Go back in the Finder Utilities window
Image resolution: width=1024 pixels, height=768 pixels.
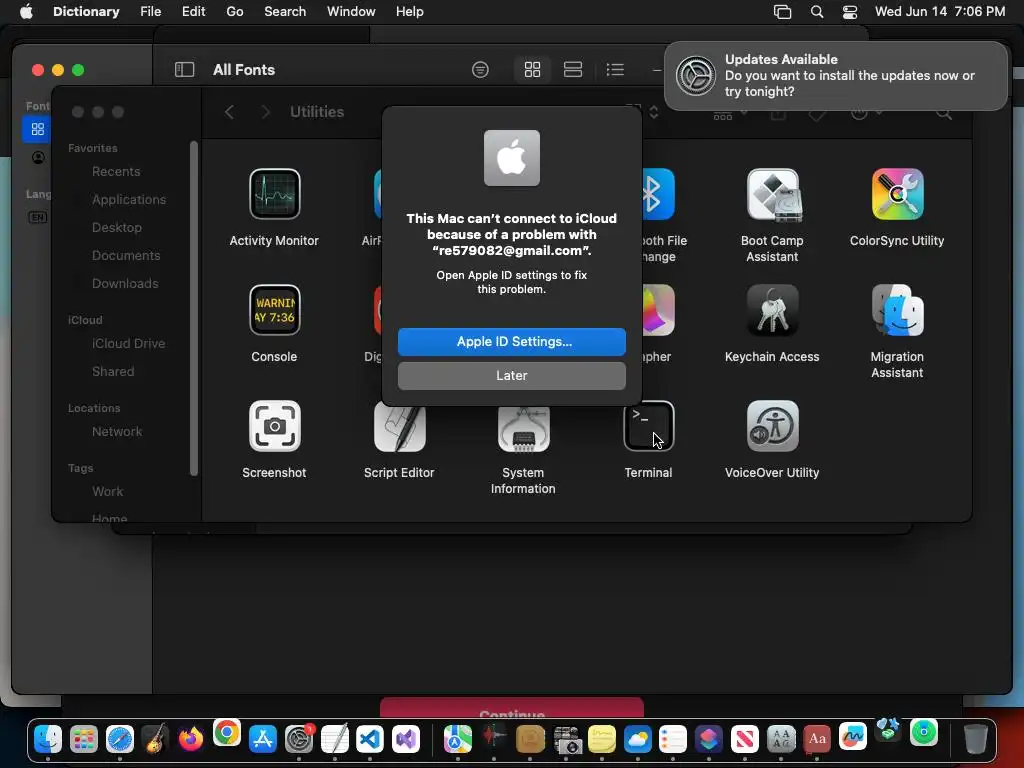229,112
